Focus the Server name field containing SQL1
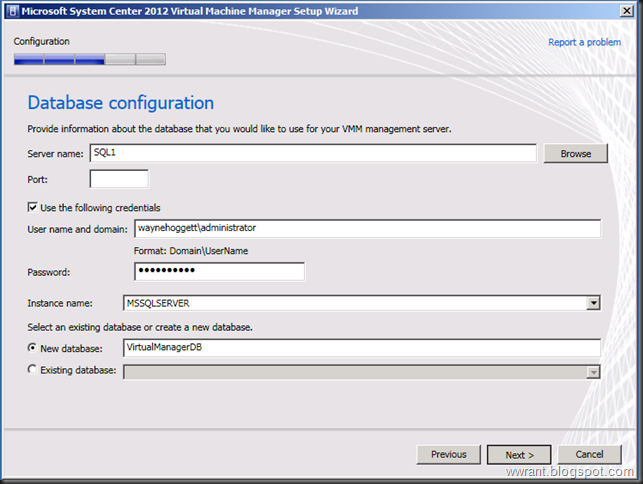643x484 pixels. pyautogui.click(x=313, y=153)
